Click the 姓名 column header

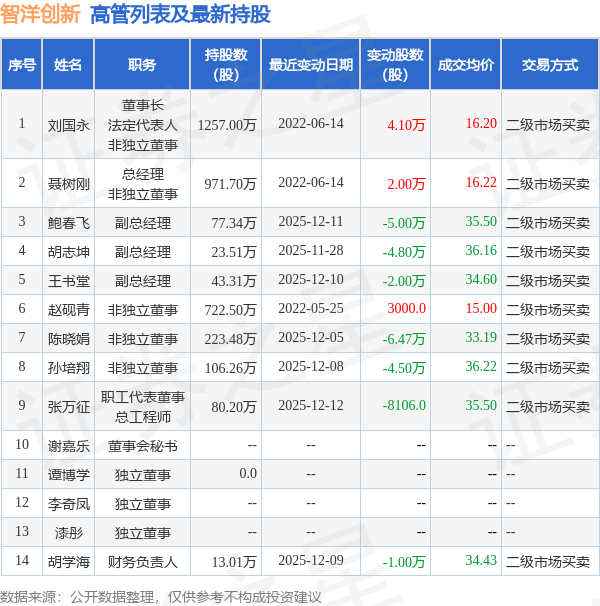click(x=68, y=64)
